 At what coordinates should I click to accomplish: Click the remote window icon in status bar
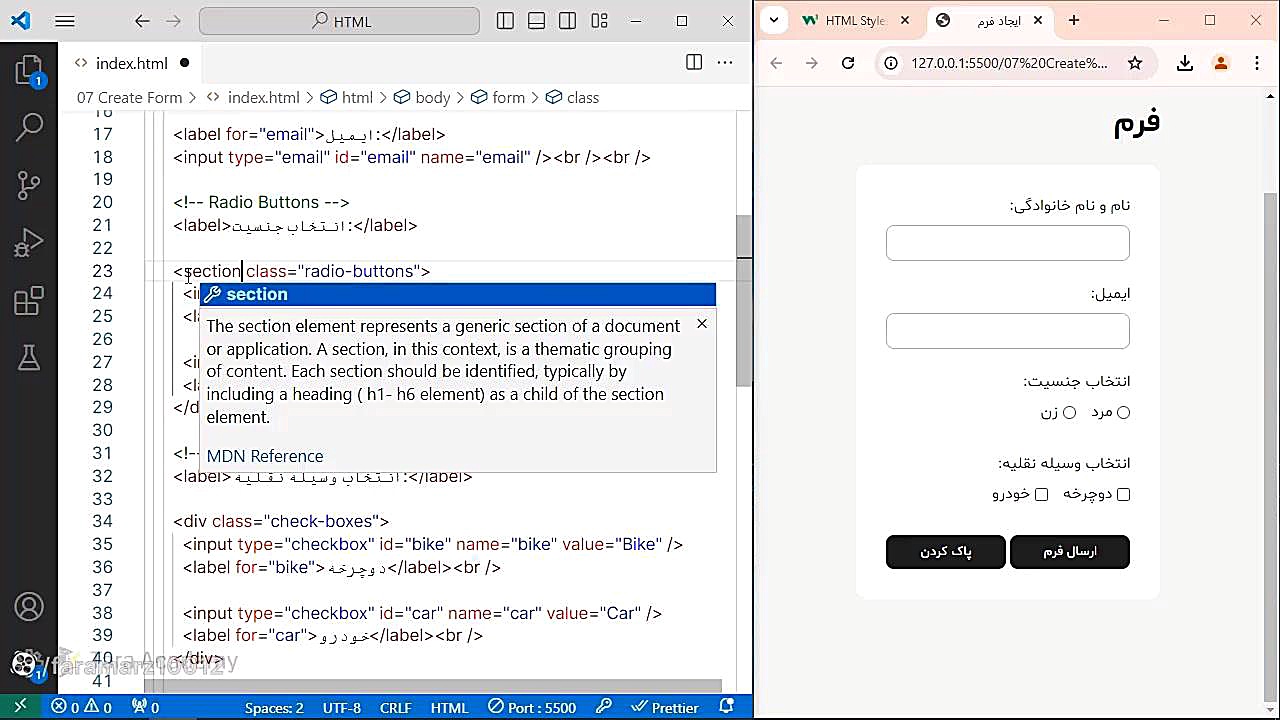coord(20,707)
